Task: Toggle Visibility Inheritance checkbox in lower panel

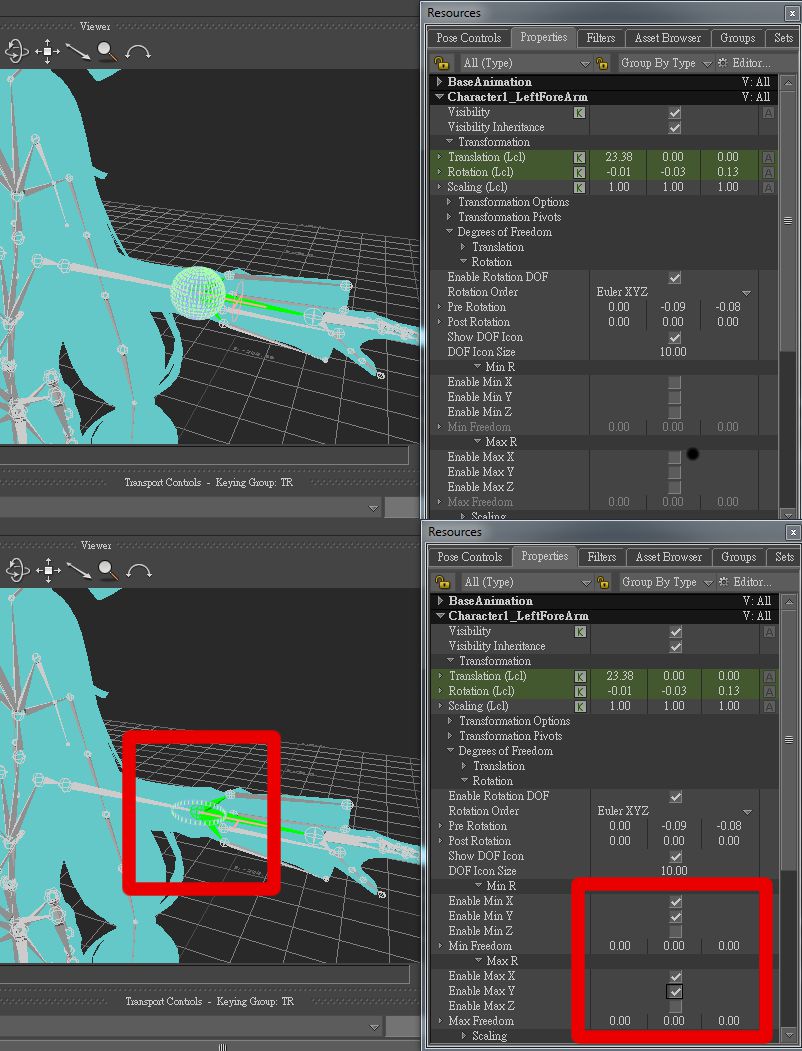Action: [676, 646]
